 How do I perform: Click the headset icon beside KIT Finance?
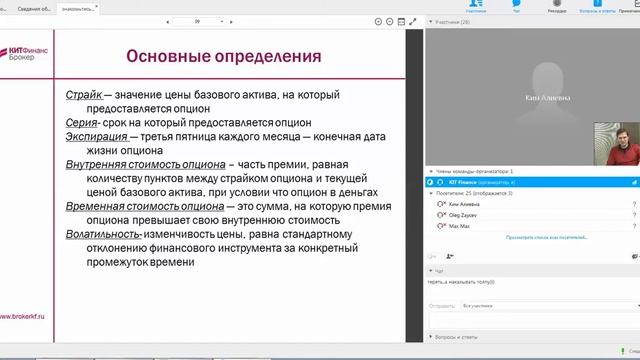(440, 182)
